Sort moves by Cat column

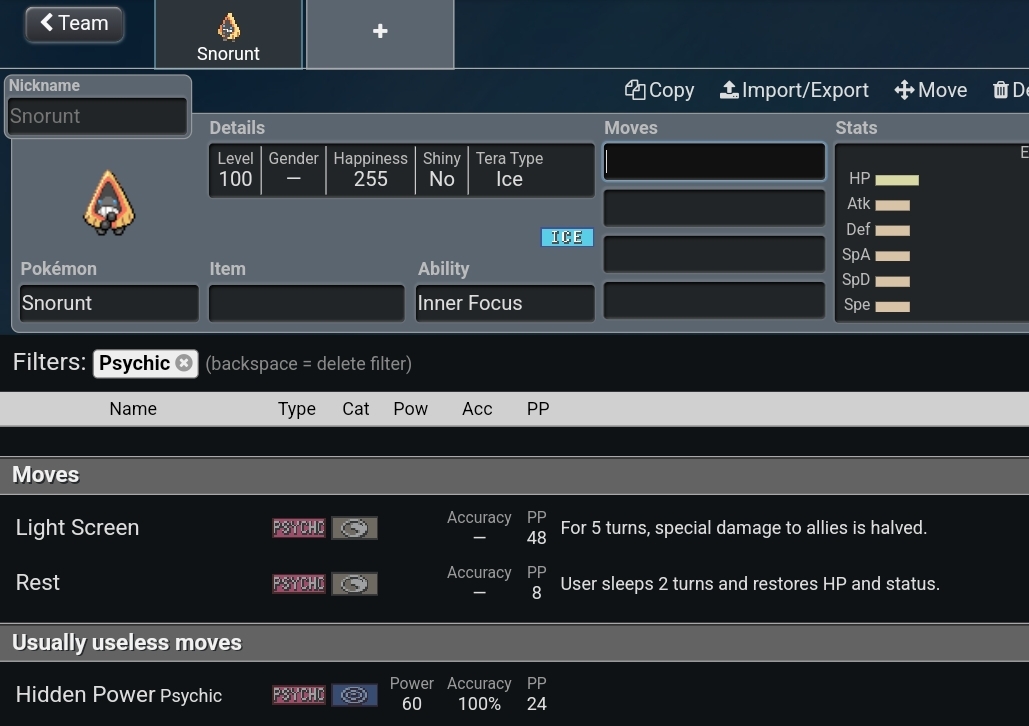356,409
